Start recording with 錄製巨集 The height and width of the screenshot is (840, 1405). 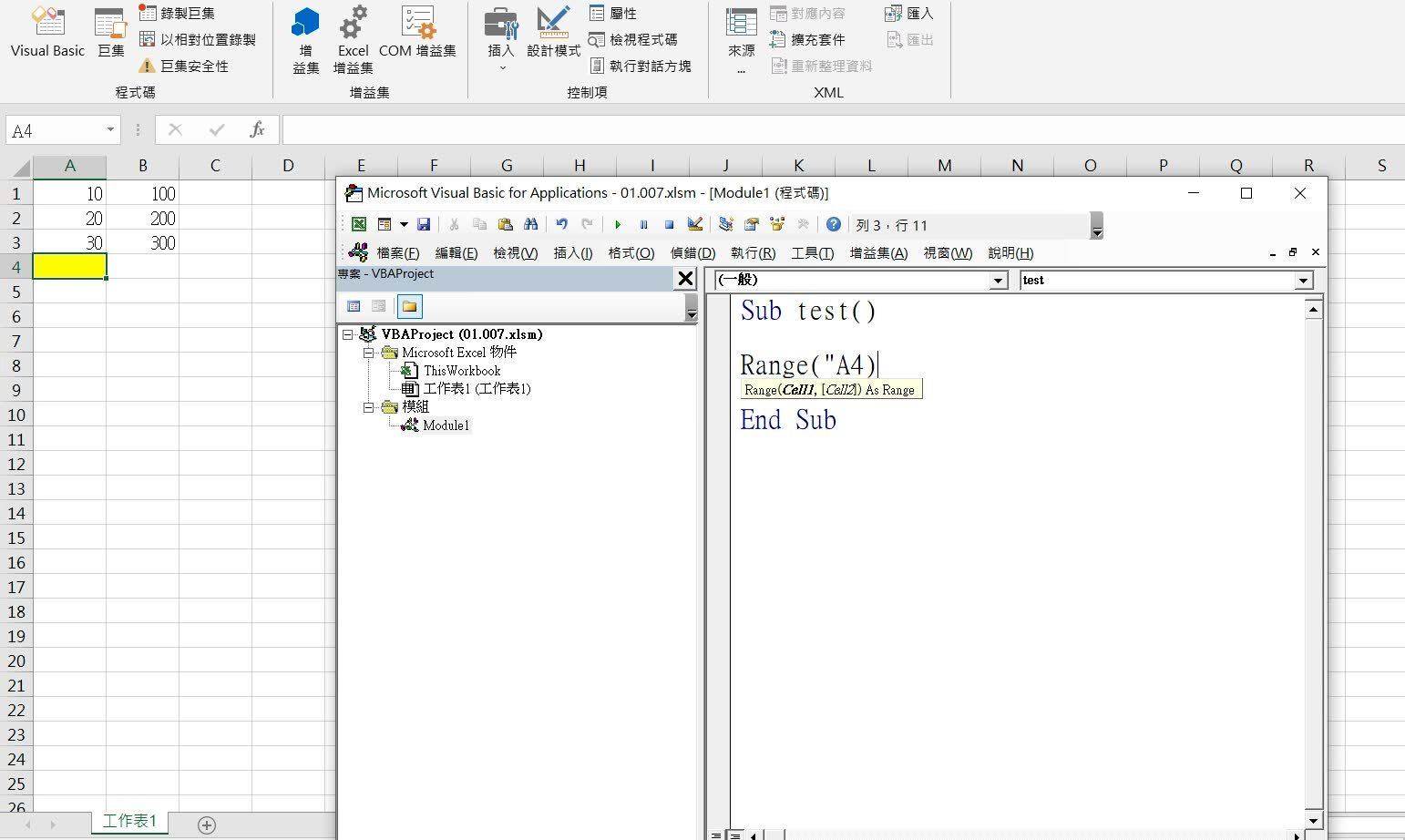[177, 14]
